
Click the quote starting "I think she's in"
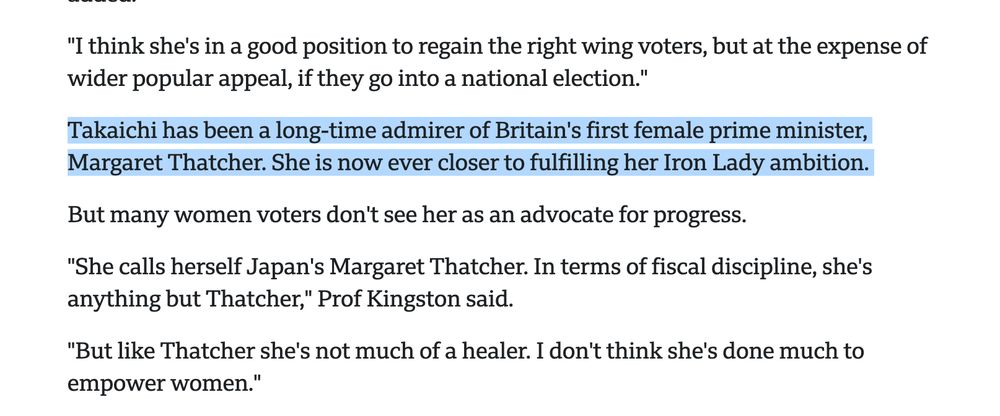[x=497, y=63]
